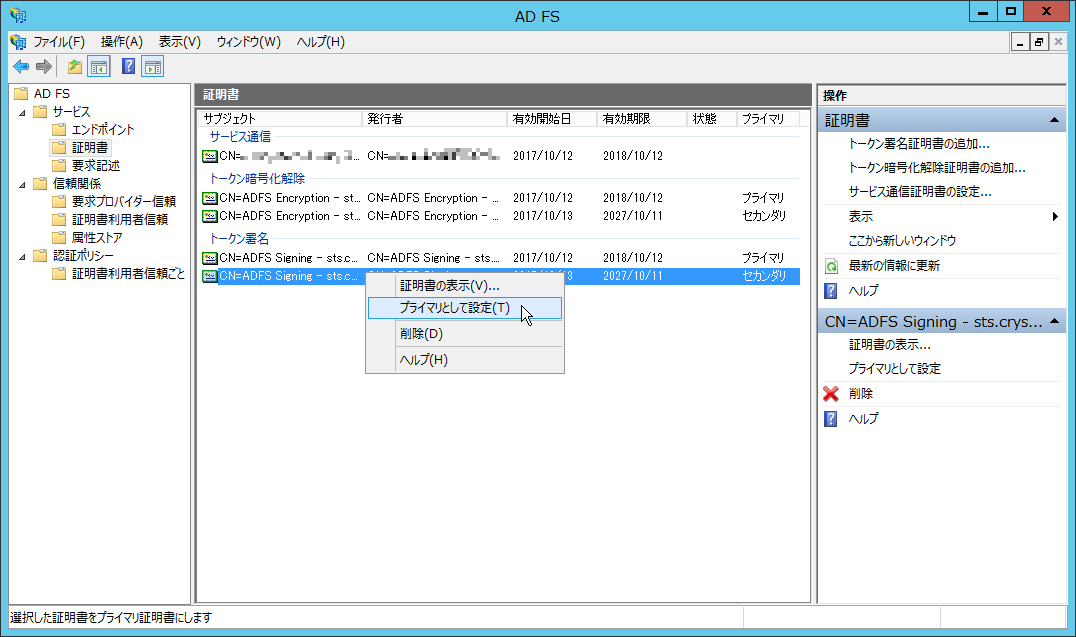The width and height of the screenshot is (1076, 637).
Task: Open the ファイル(F) menu
Action: [x=59, y=42]
